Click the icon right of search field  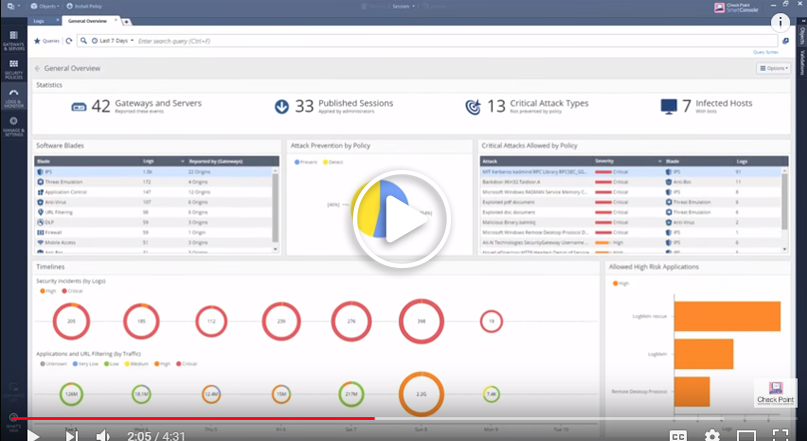coord(785,41)
